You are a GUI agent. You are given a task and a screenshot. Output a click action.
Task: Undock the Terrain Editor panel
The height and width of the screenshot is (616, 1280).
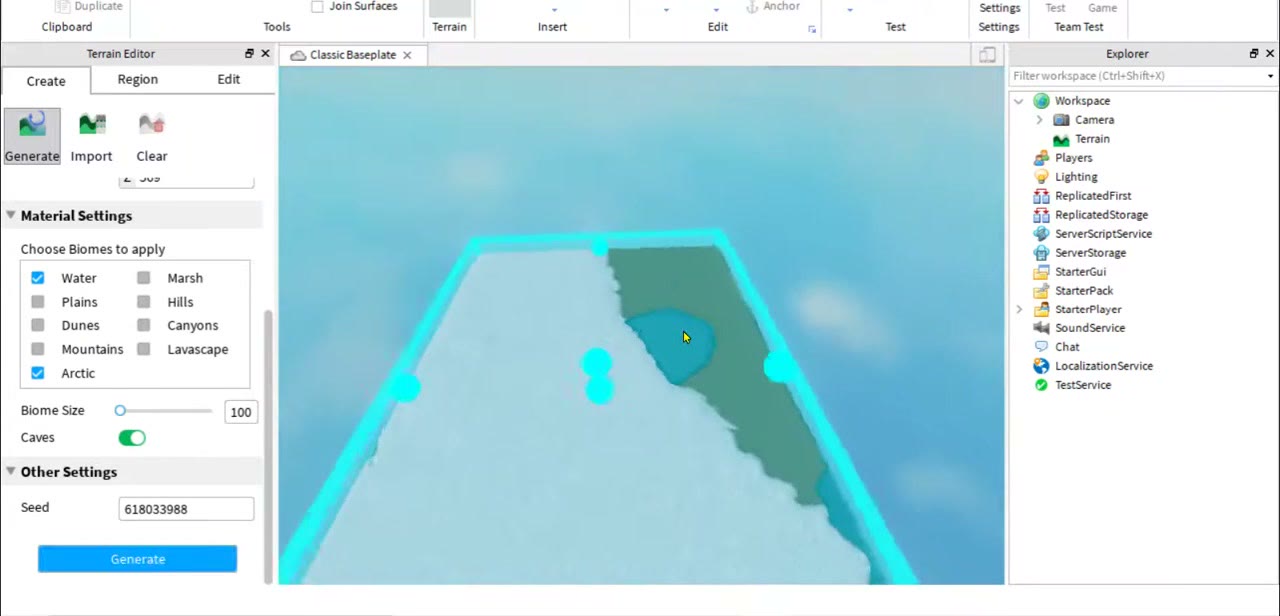tap(249, 54)
